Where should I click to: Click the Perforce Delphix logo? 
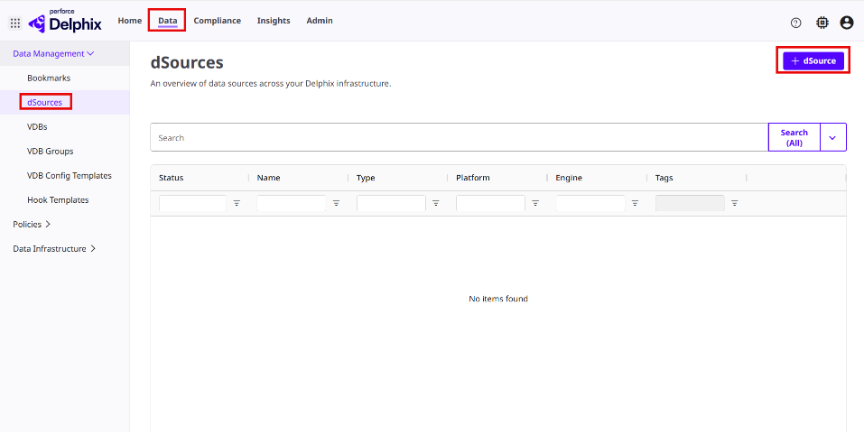click(x=64, y=22)
